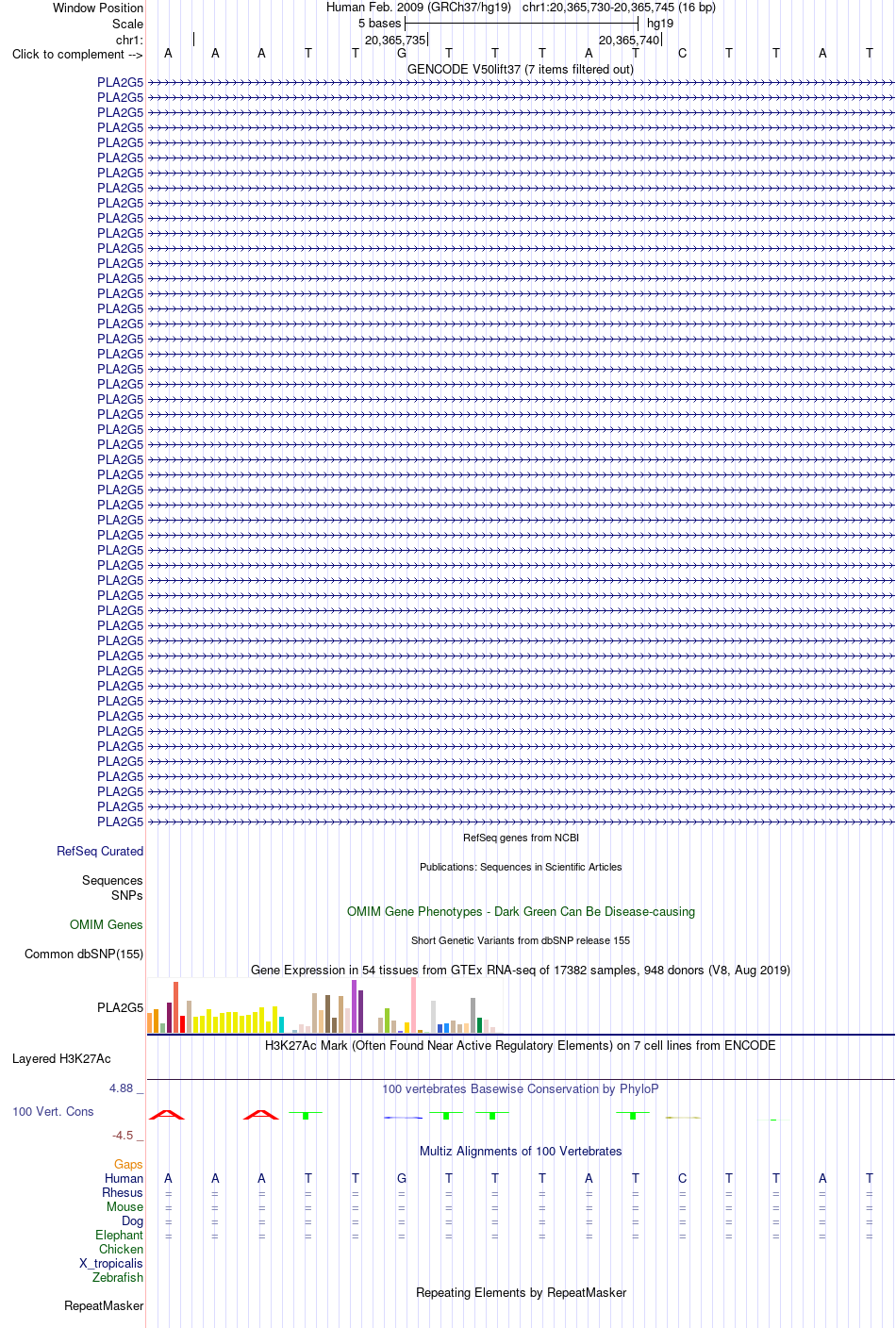Select the Chicken species label
The height and width of the screenshot is (1328, 896).
click(x=121, y=1249)
